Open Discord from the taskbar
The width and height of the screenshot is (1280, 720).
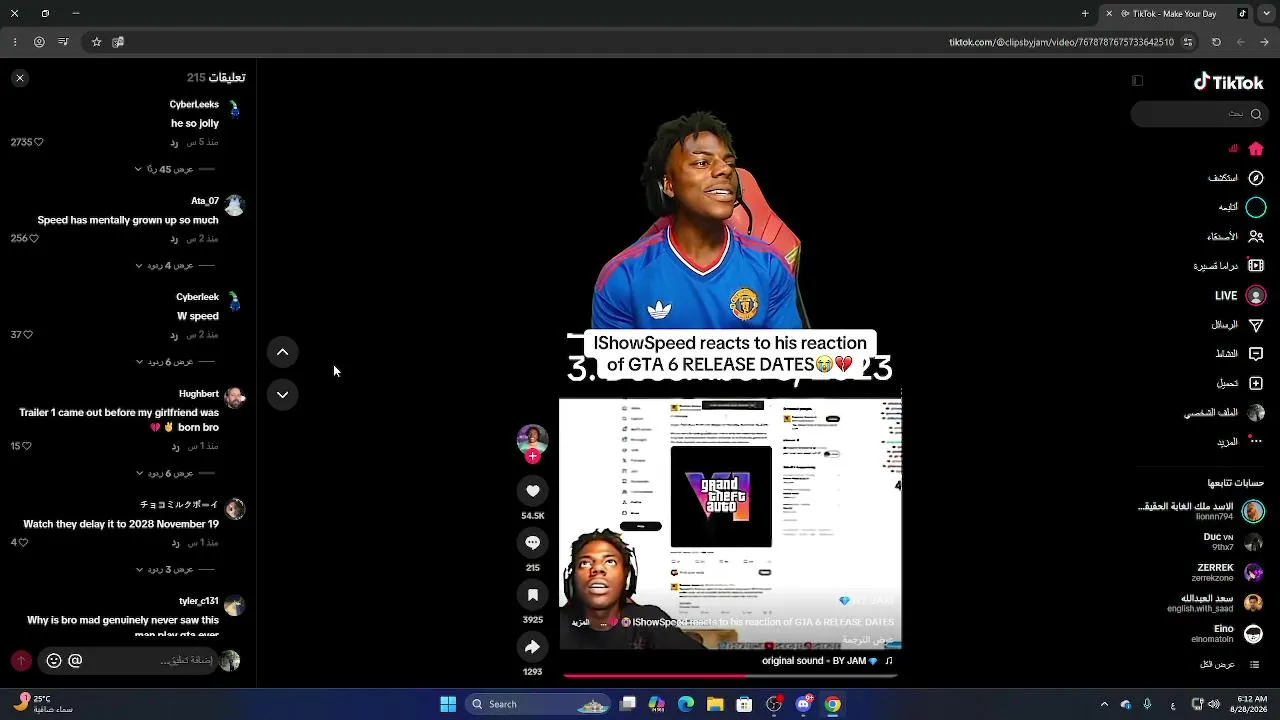[803, 704]
